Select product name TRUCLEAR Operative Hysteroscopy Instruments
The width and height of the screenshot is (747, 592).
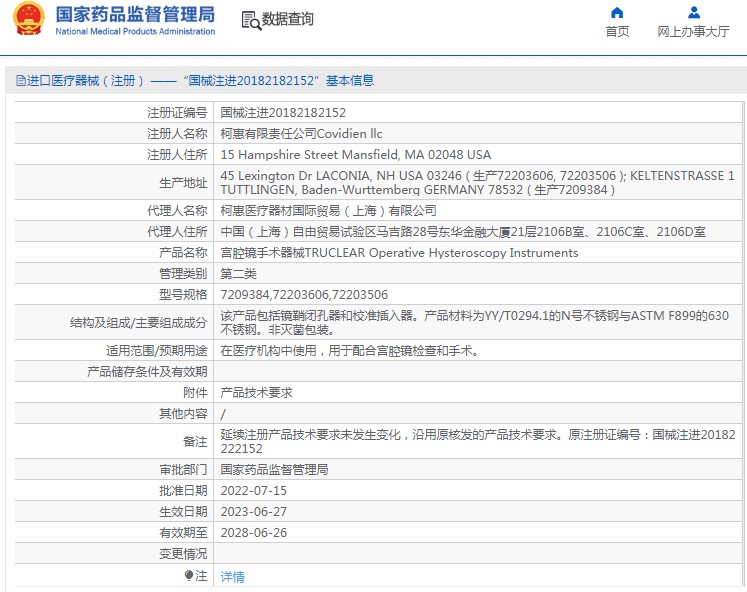click(x=399, y=252)
